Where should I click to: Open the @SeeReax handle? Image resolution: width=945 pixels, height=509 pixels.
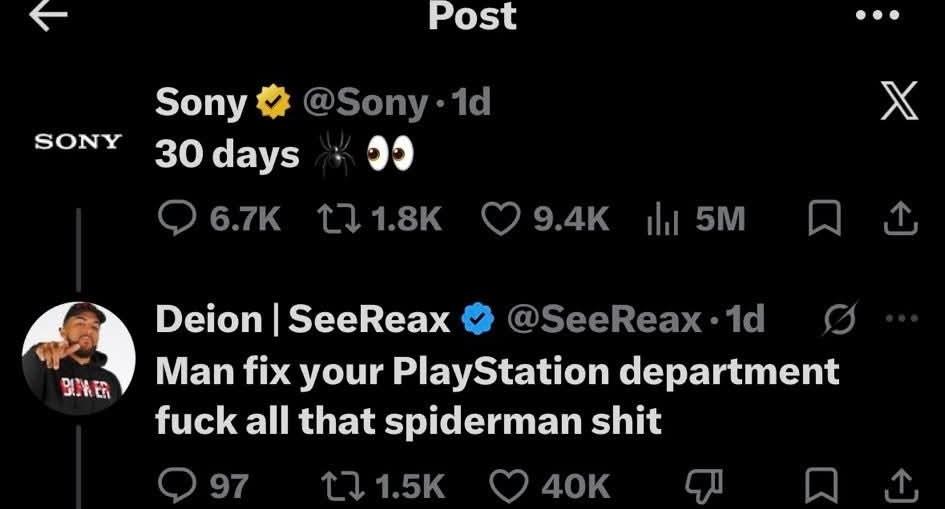coord(604,319)
